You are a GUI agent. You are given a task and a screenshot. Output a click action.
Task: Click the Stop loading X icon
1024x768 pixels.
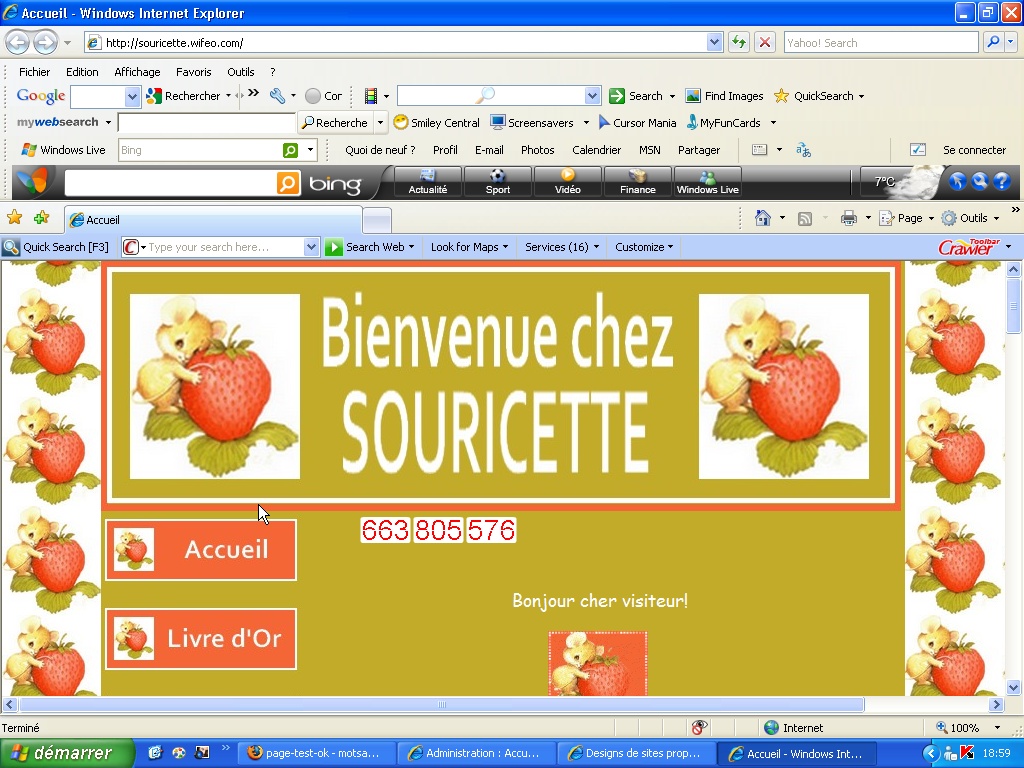coord(765,42)
